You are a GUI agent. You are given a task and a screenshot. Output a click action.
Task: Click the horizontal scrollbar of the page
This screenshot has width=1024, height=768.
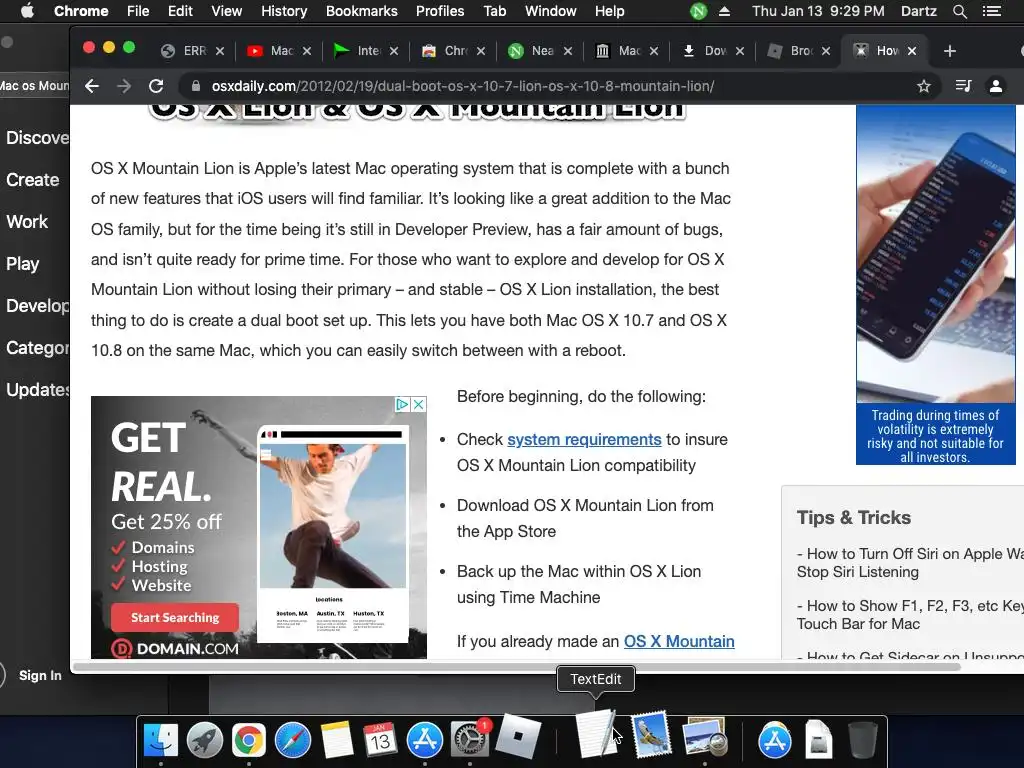click(x=516, y=667)
